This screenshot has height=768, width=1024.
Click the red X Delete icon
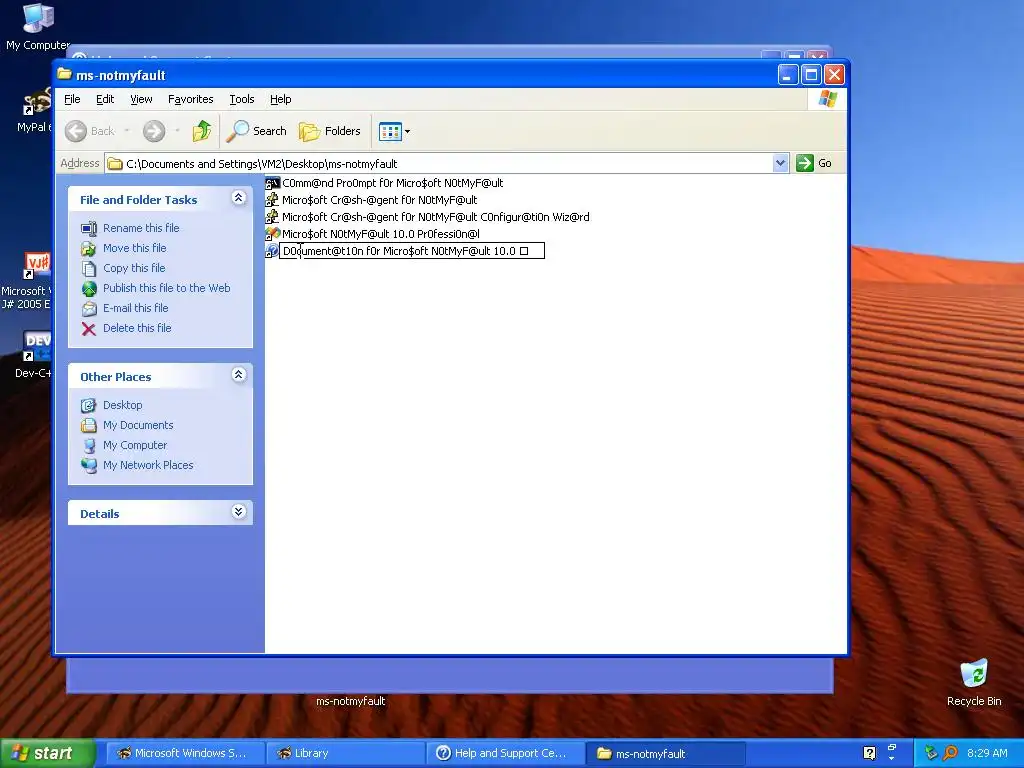click(89, 328)
